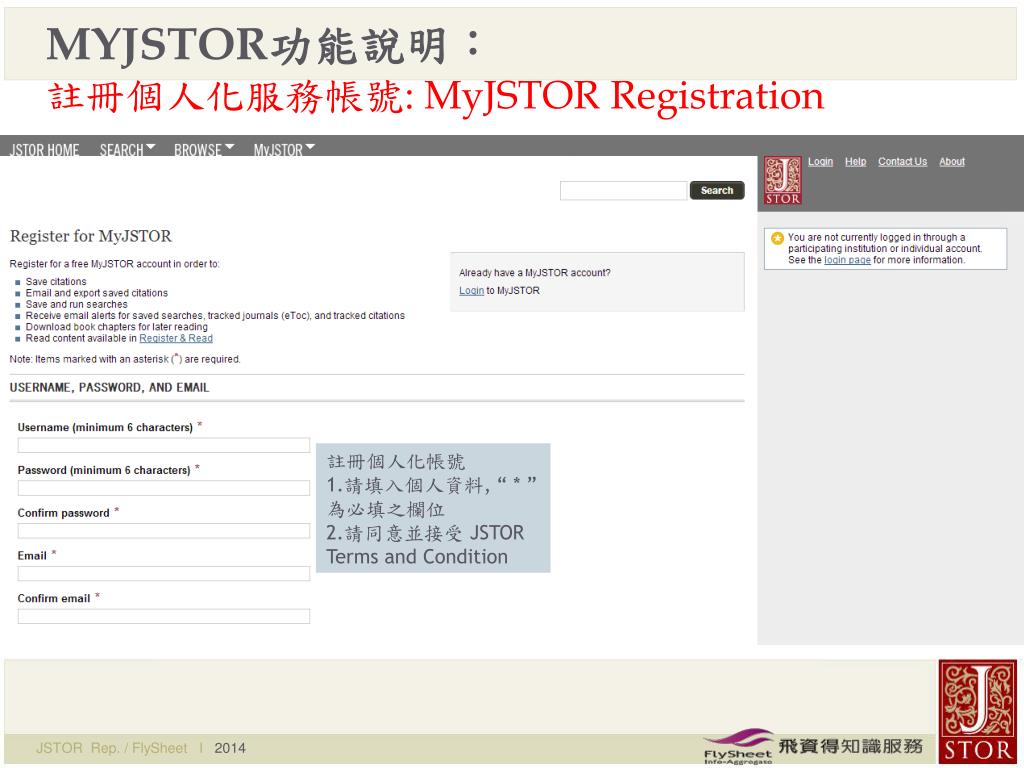Click 'Email and export saved citations' item
This screenshot has width=1024, height=768.
click(x=97, y=293)
